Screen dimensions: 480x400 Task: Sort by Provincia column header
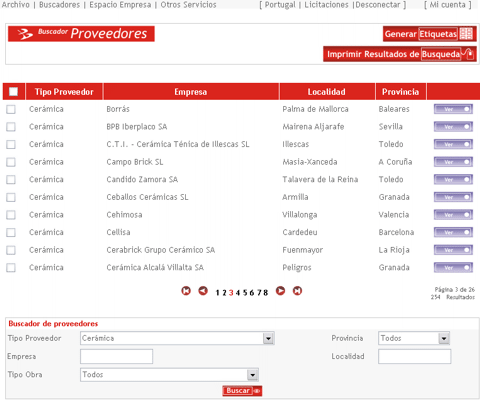(x=400, y=92)
